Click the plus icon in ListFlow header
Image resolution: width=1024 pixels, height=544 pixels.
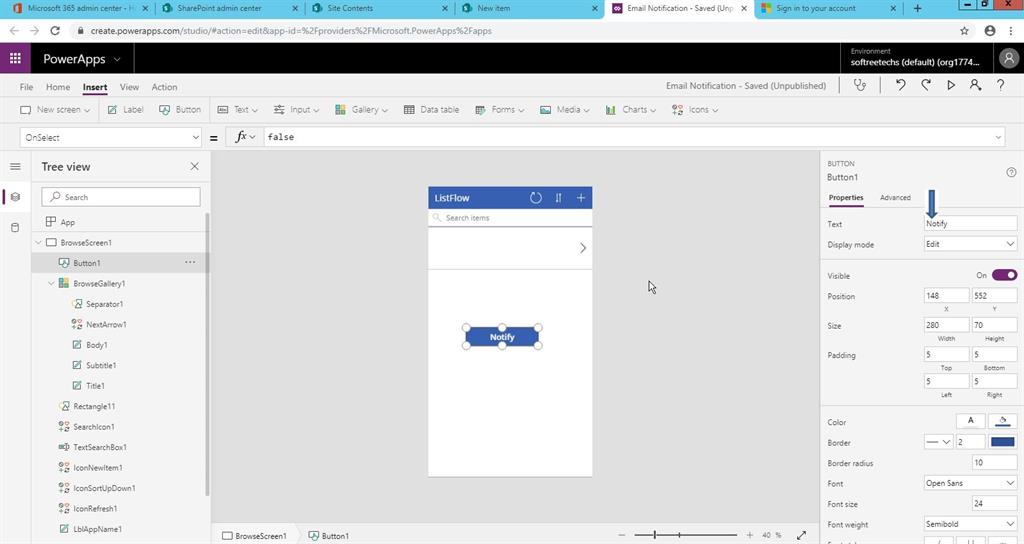click(581, 198)
